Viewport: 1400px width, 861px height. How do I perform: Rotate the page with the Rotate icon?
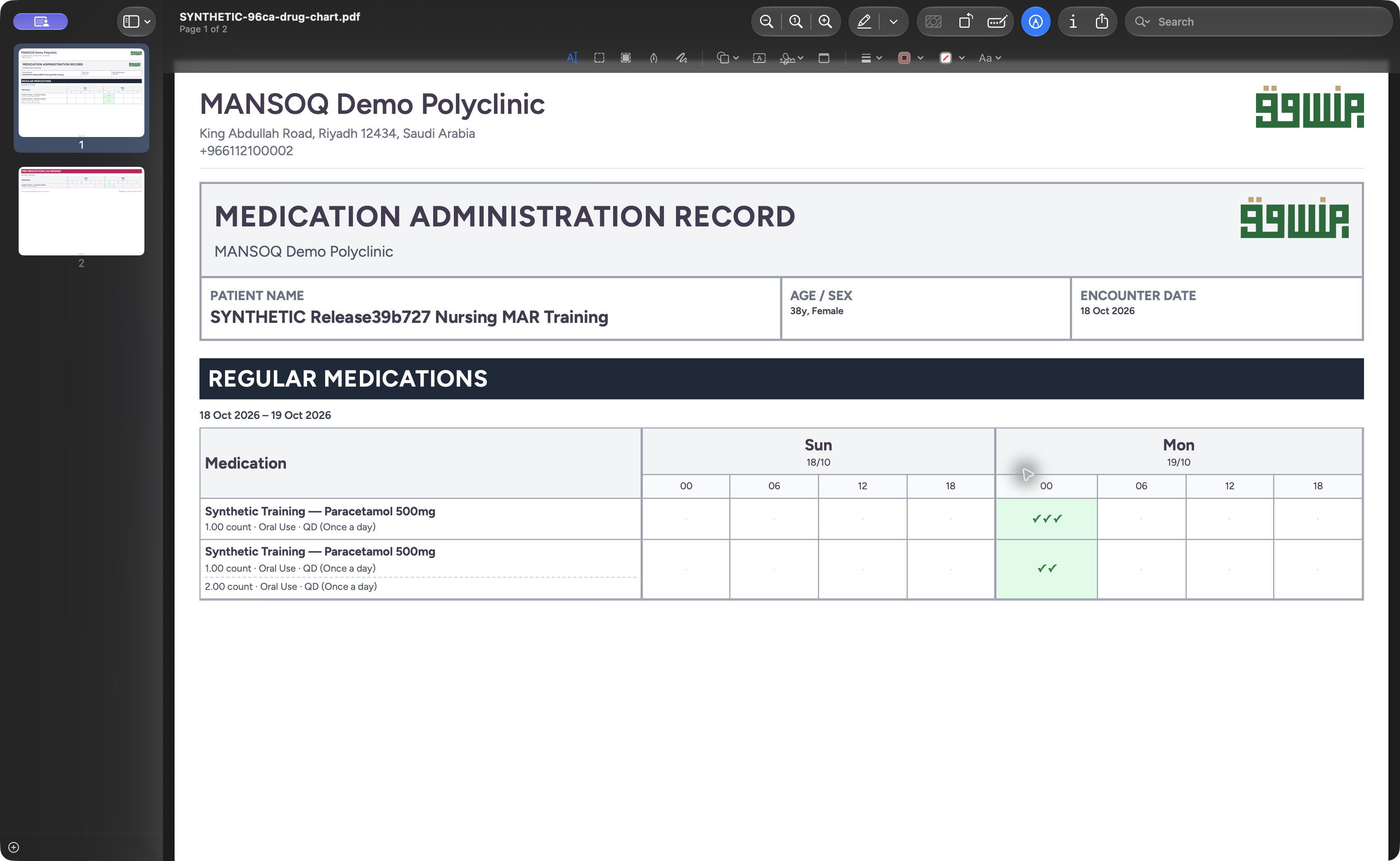click(x=965, y=22)
